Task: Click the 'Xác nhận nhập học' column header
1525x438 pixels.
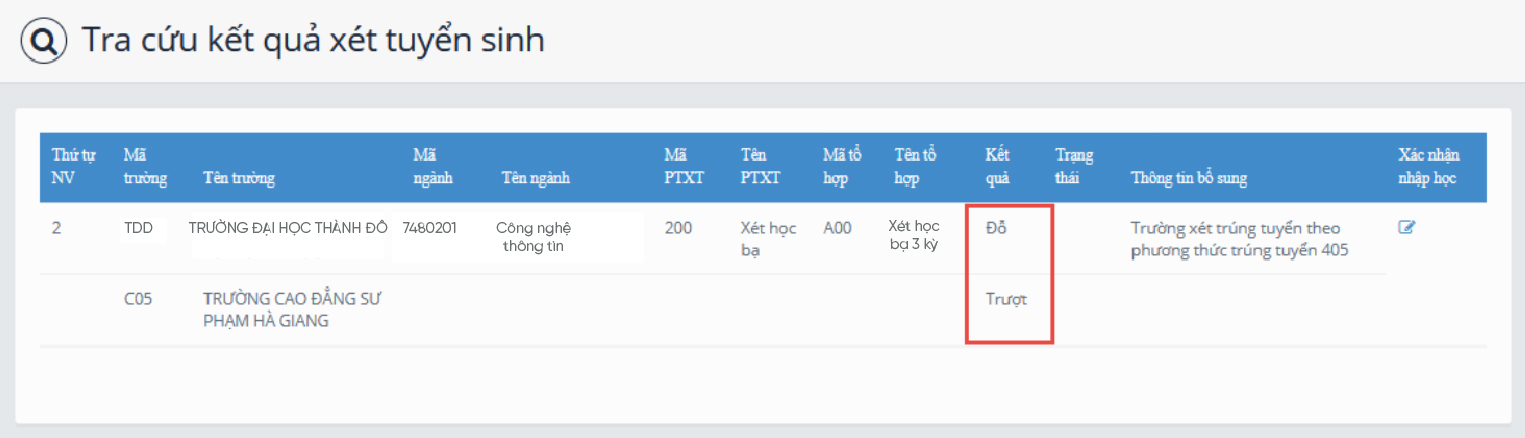Action: [1429, 167]
